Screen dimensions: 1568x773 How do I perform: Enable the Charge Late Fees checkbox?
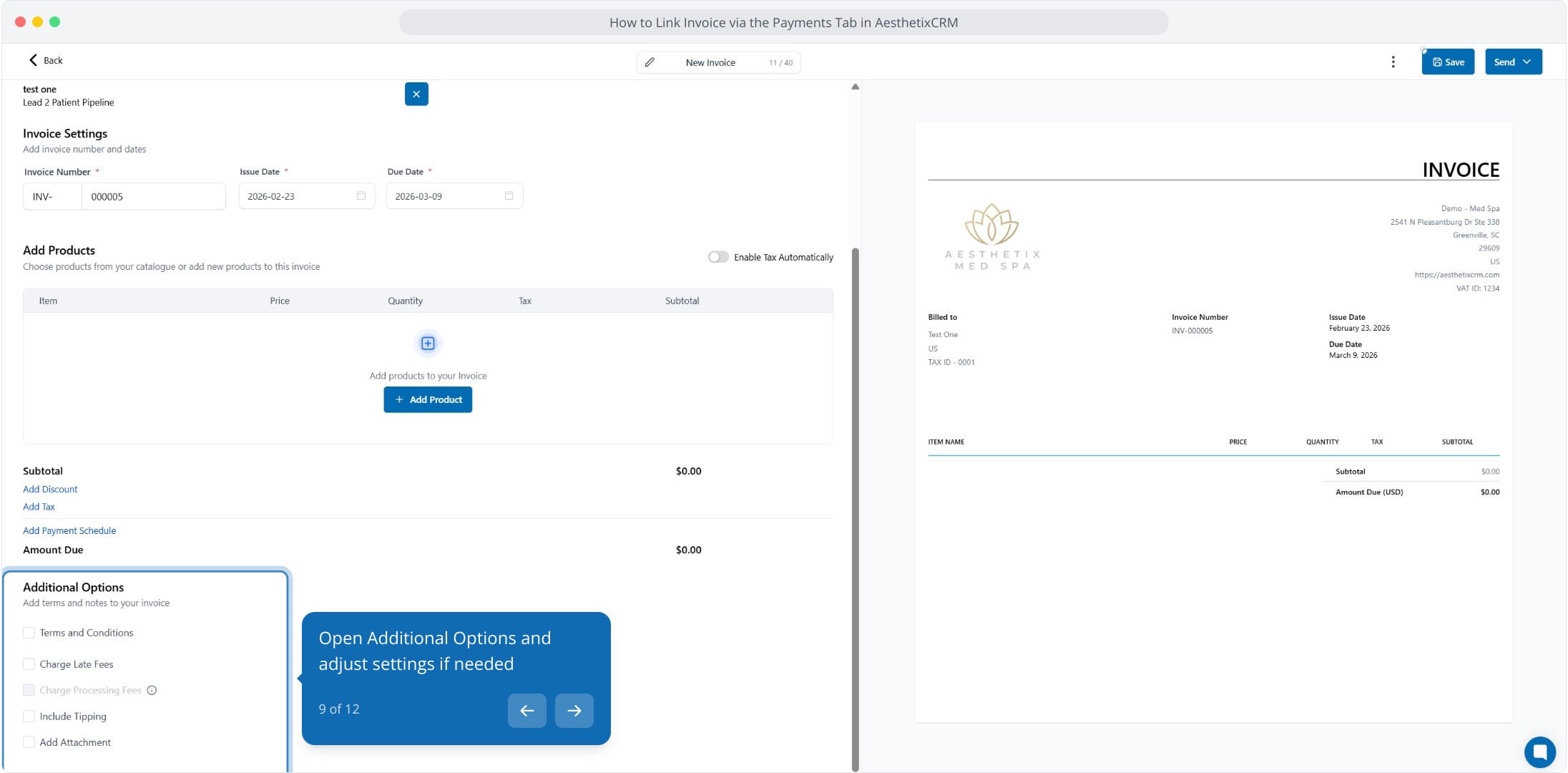pos(29,664)
